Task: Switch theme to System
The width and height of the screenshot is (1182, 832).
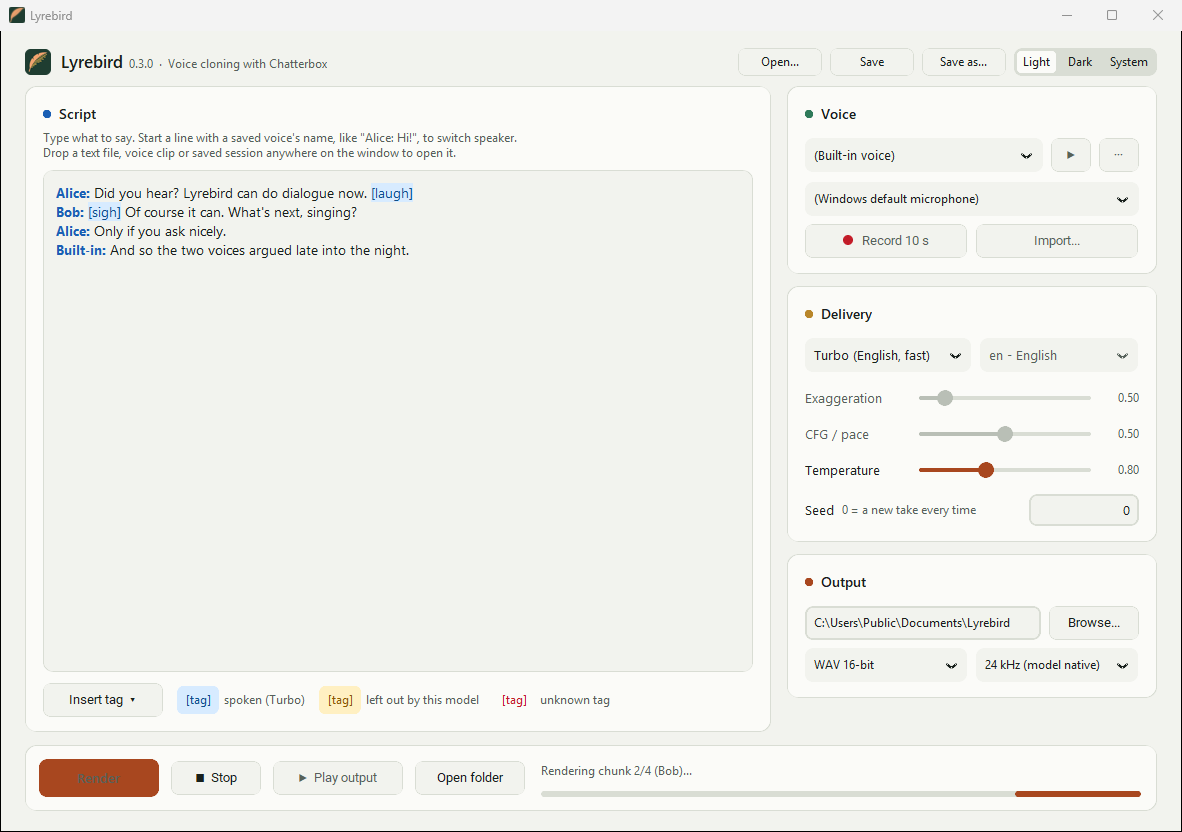Action: pos(1128,62)
